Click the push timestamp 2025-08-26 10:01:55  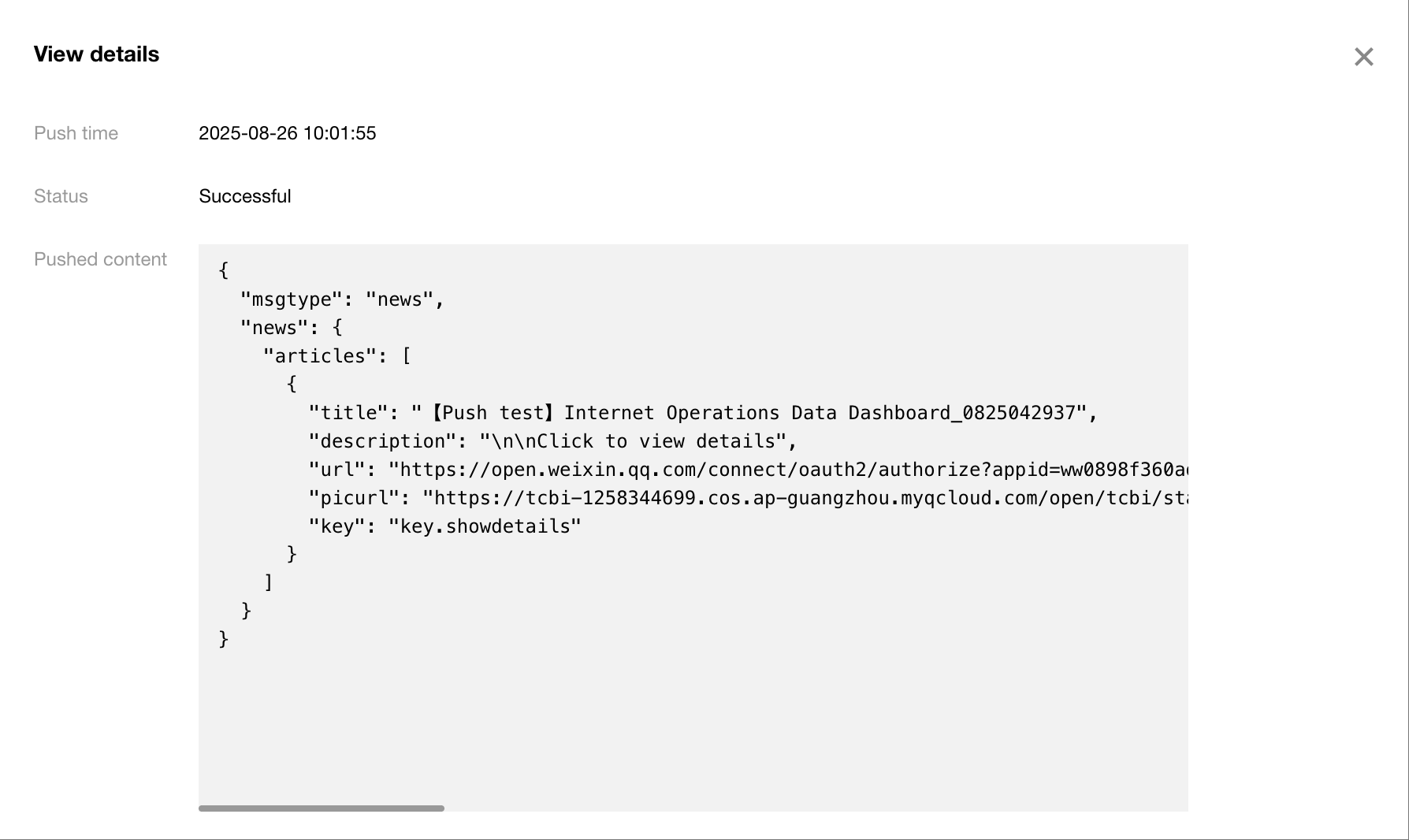click(287, 133)
